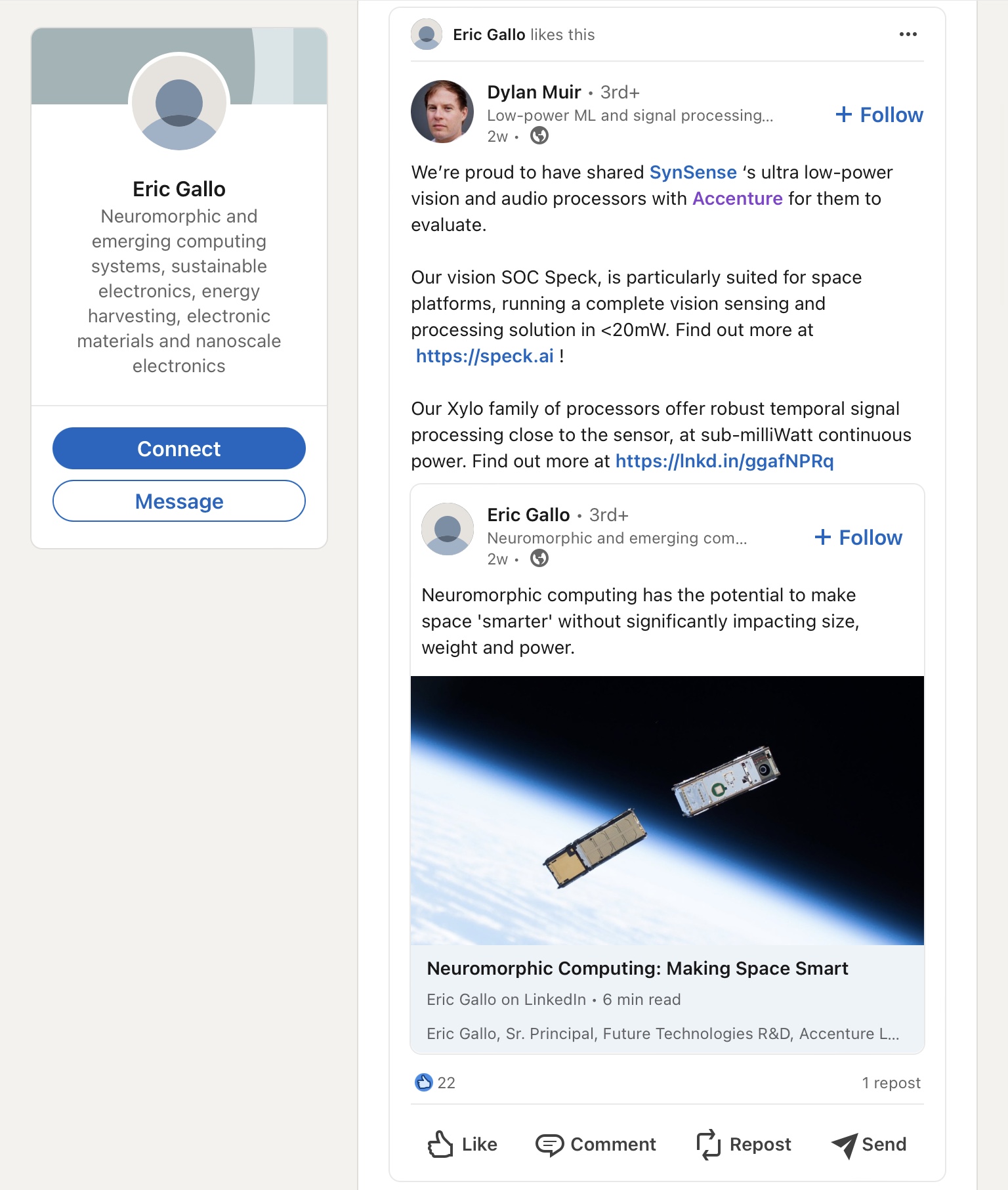
Task: Follow Dylan Muir
Action: [879, 115]
